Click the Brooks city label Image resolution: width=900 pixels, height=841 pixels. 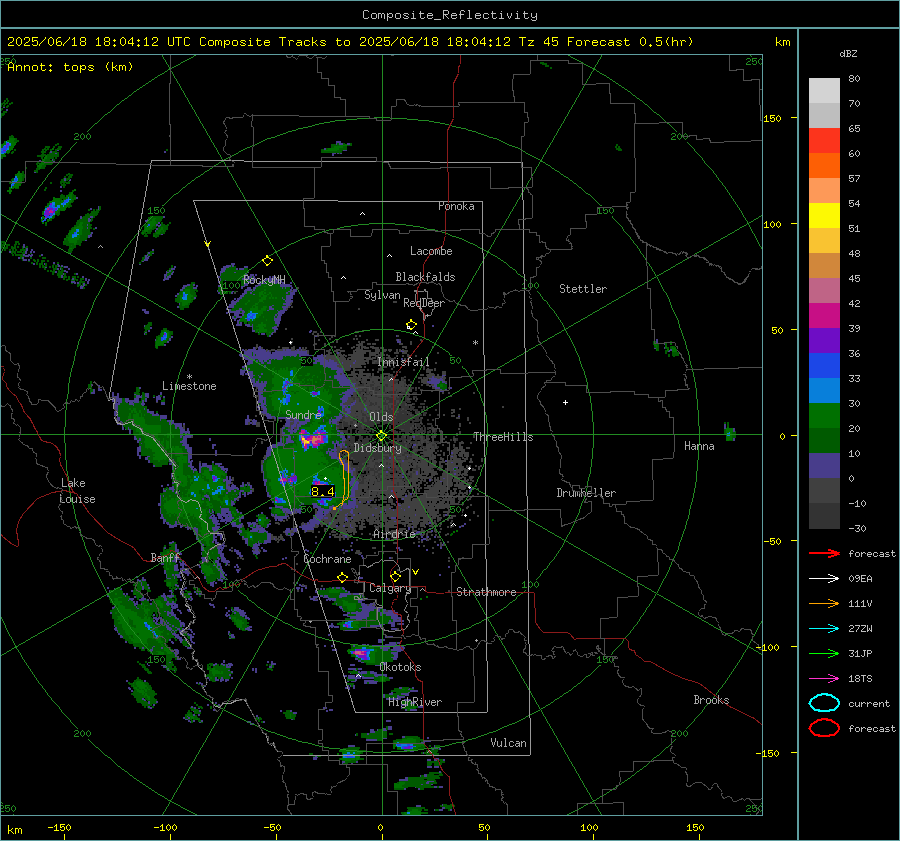[711, 700]
